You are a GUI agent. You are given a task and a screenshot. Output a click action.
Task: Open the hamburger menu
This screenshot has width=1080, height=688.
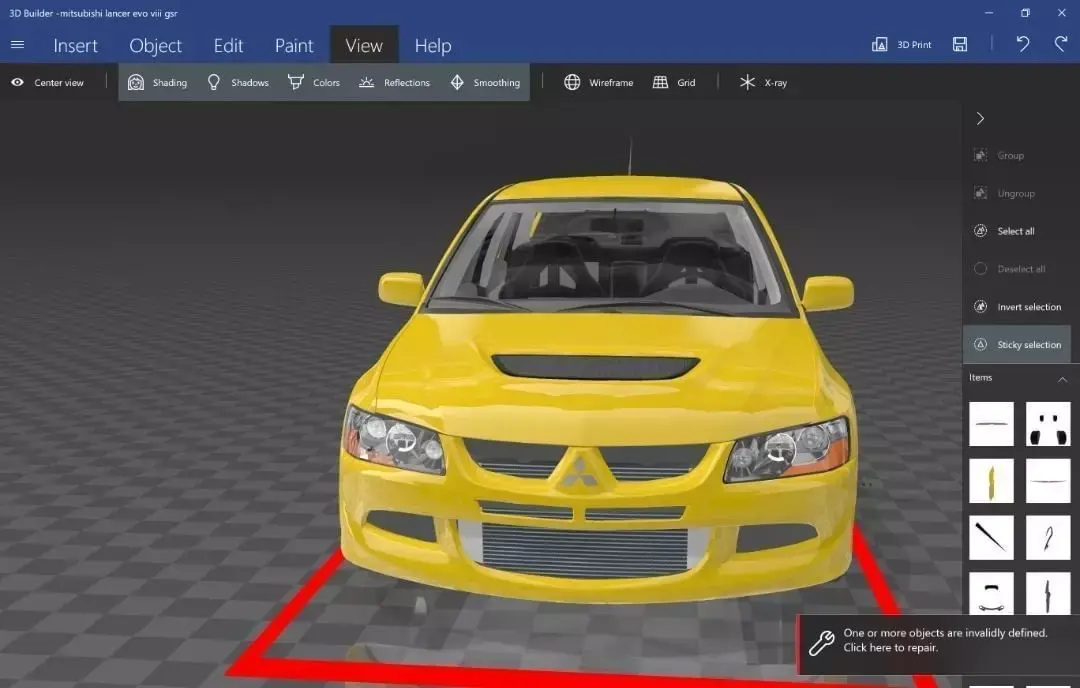17,45
